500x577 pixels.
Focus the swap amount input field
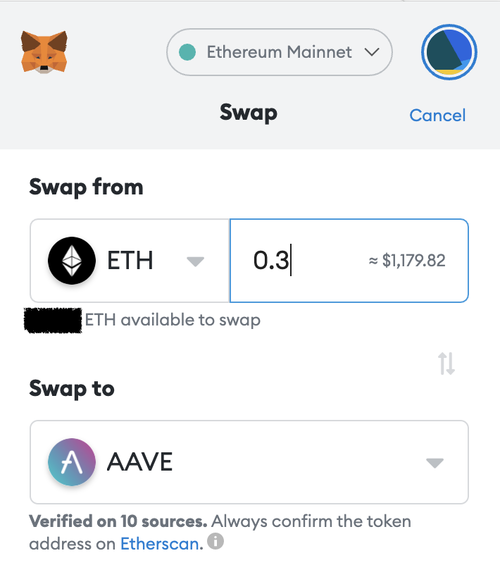pos(349,261)
